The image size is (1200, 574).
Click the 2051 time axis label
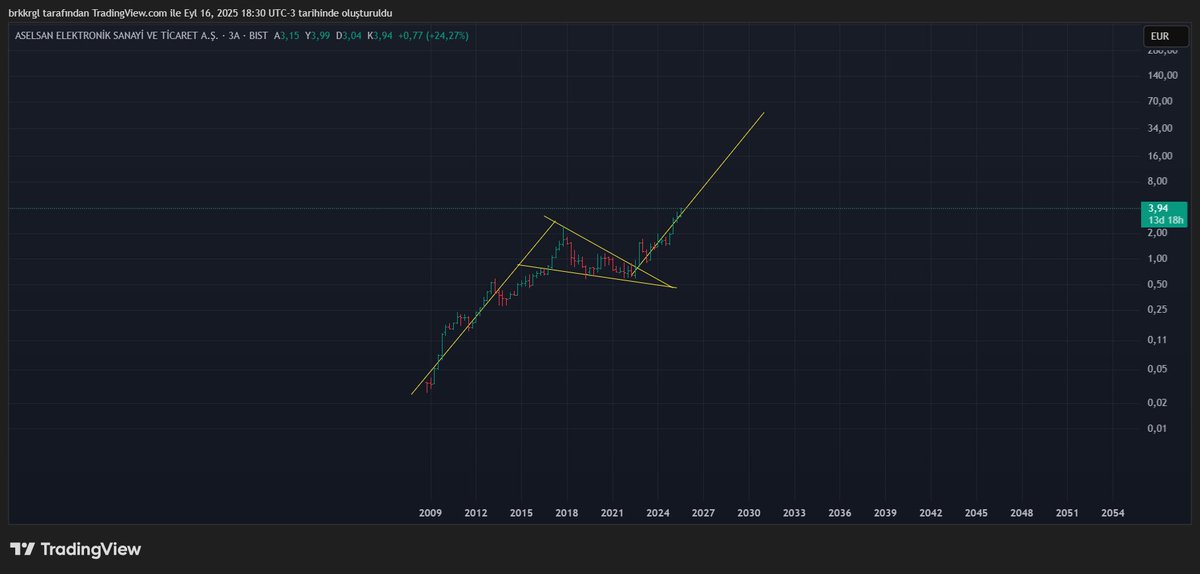1067,513
